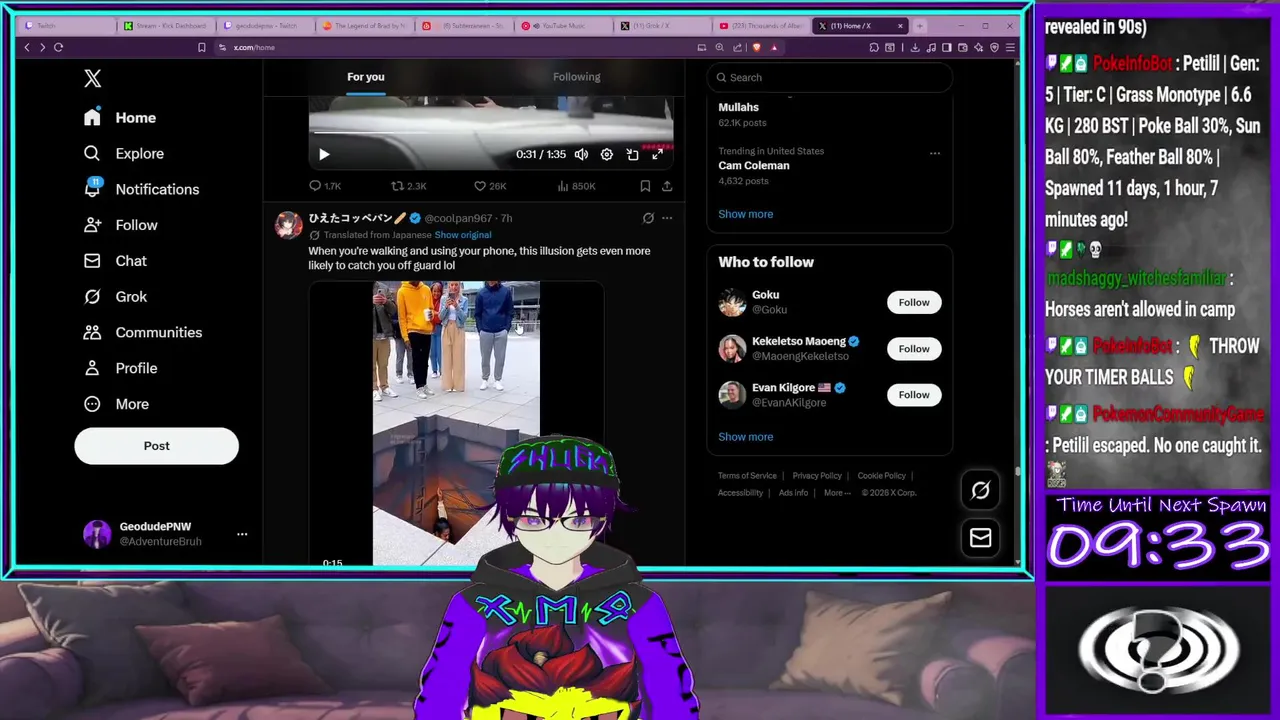This screenshot has height=720, width=1280.
Task: Open Chat messages in the sidebar
Action: click(x=116, y=261)
